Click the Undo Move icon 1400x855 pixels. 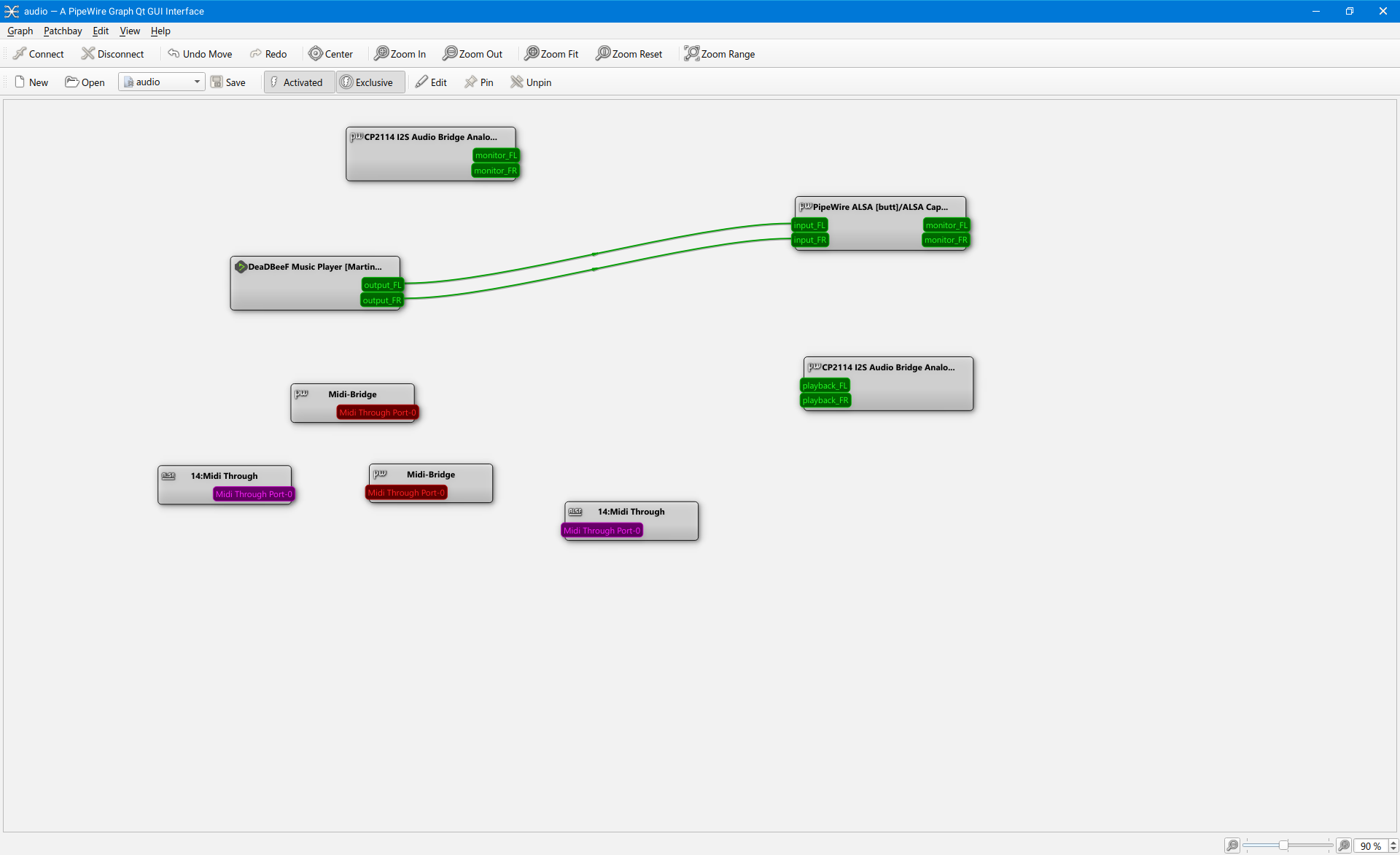pos(174,54)
